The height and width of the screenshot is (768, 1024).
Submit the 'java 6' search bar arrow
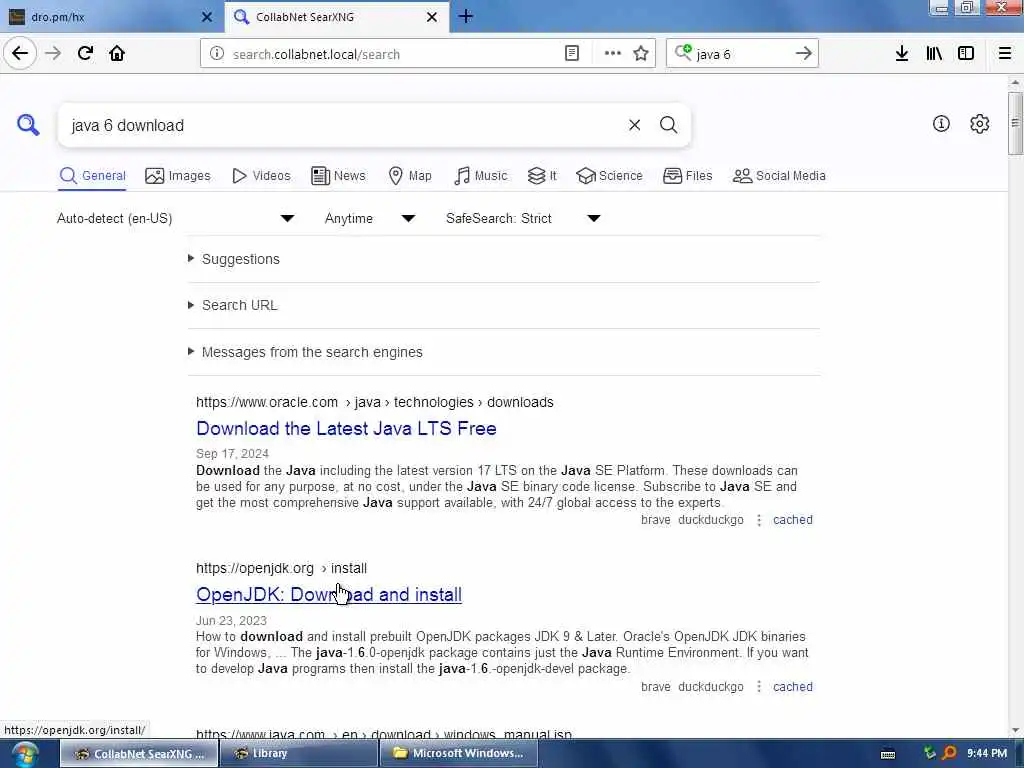coord(803,54)
